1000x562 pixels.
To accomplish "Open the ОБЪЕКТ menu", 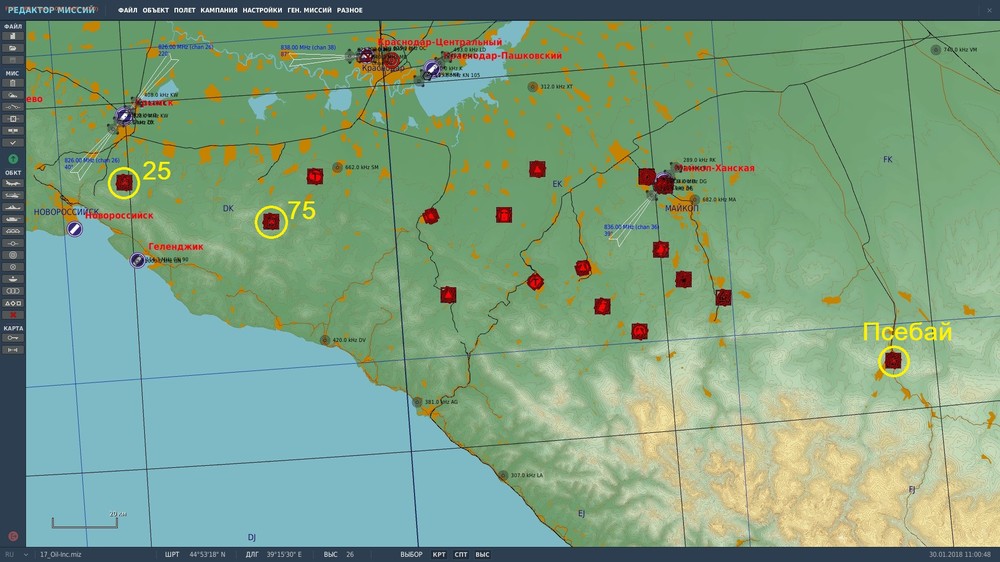I will pyautogui.click(x=155, y=10).
